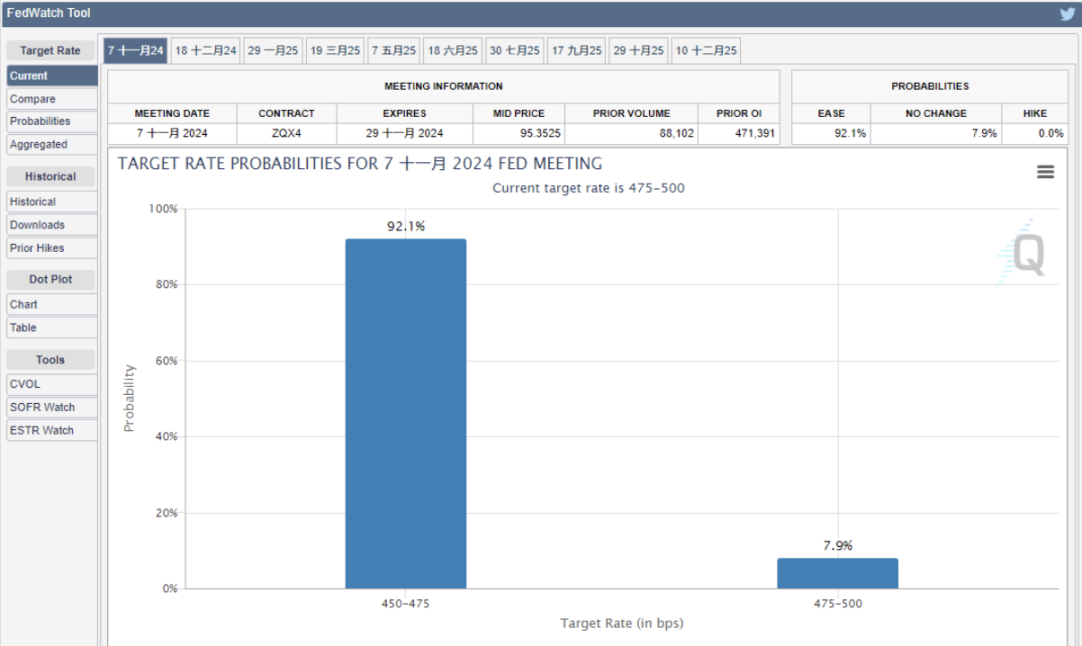Image resolution: width=1082 pixels, height=646 pixels.
Task: Click the Target Rate section header
Action: point(50,50)
